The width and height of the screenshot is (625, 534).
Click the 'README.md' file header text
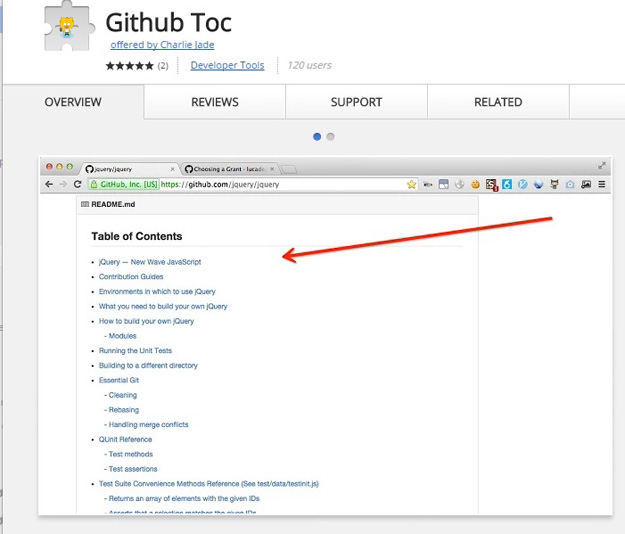click(113, 204)
